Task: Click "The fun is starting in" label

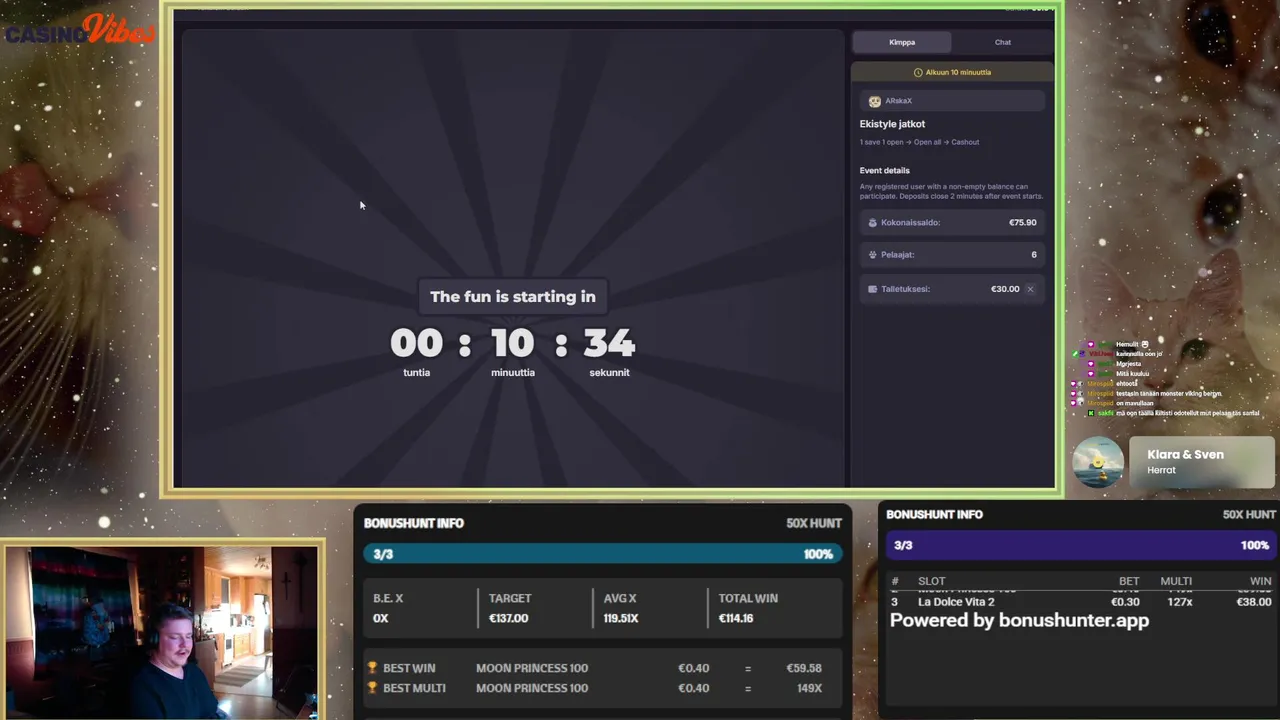Action: click(513, 296)
